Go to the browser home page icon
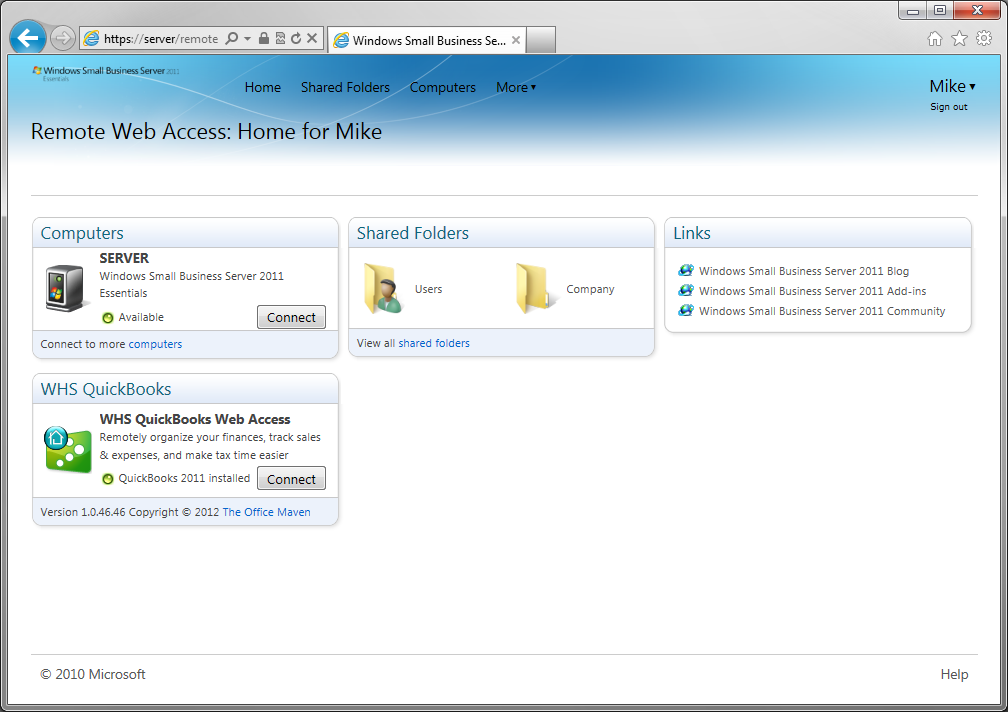The height and width of the screenshot is (712, 1008). [x=935, y=39]
